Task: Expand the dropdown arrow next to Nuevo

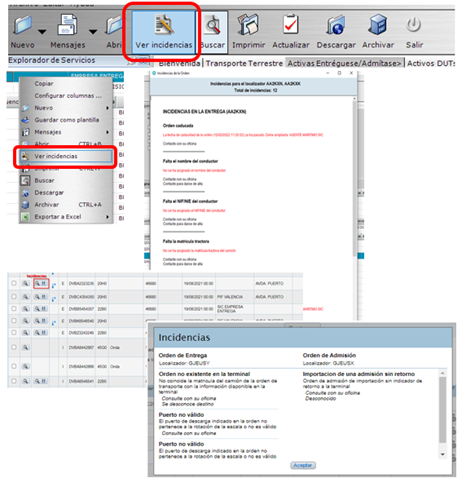Action: (42, 32)
